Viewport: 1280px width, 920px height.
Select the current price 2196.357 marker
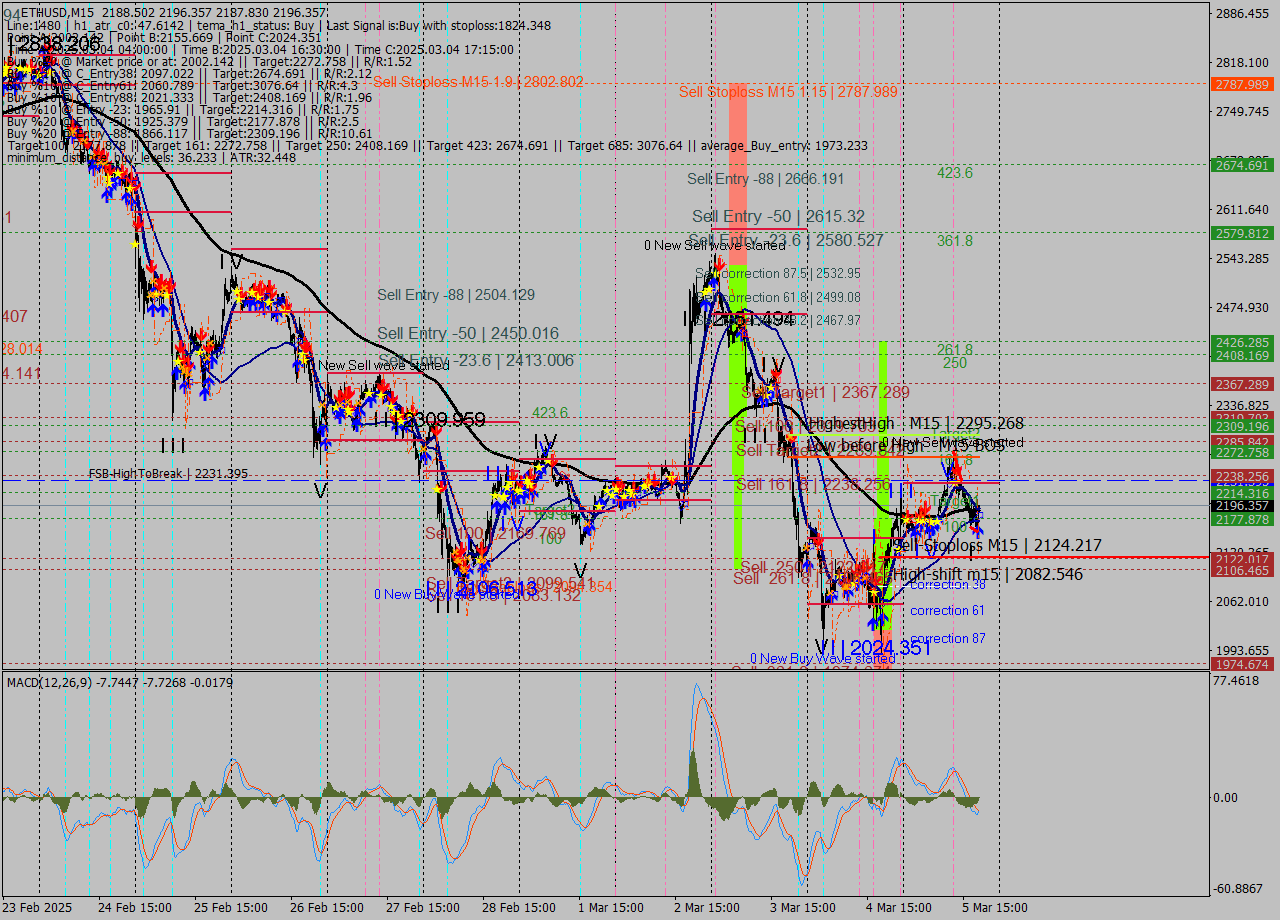[1241, 506]
